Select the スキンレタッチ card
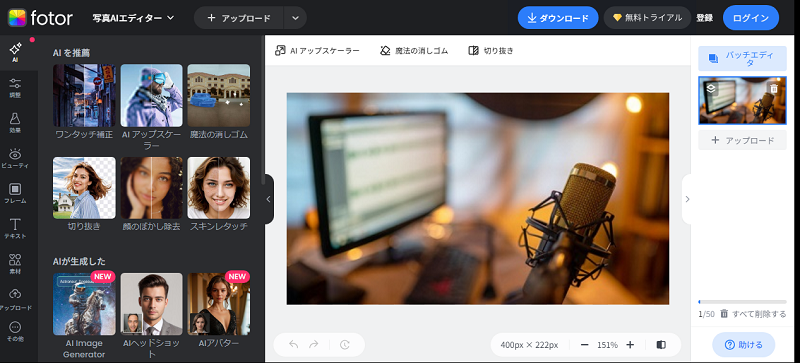This screenshot has width=800, height=363. [219, 188]
